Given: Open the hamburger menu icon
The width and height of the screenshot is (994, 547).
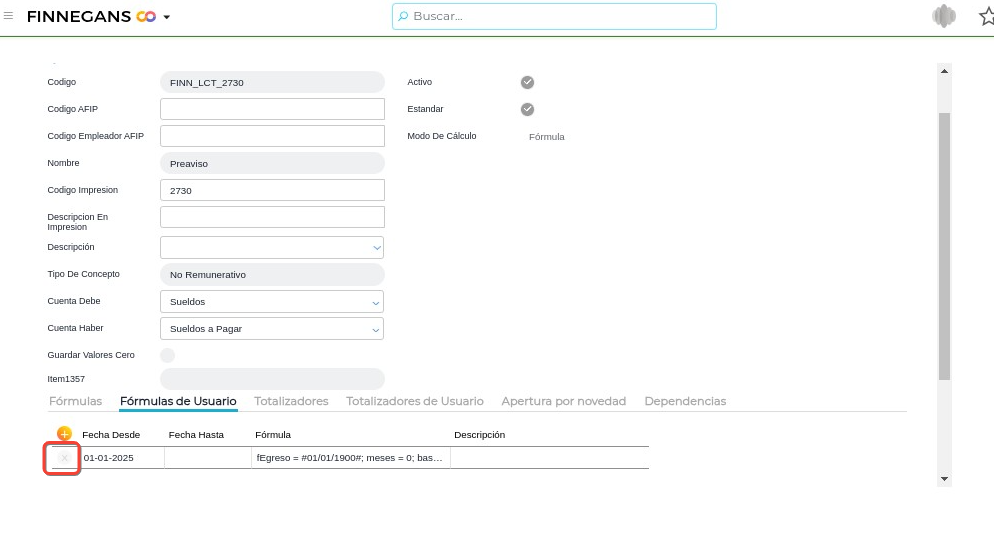Looking at the screenshot, I should coord(9,16).
